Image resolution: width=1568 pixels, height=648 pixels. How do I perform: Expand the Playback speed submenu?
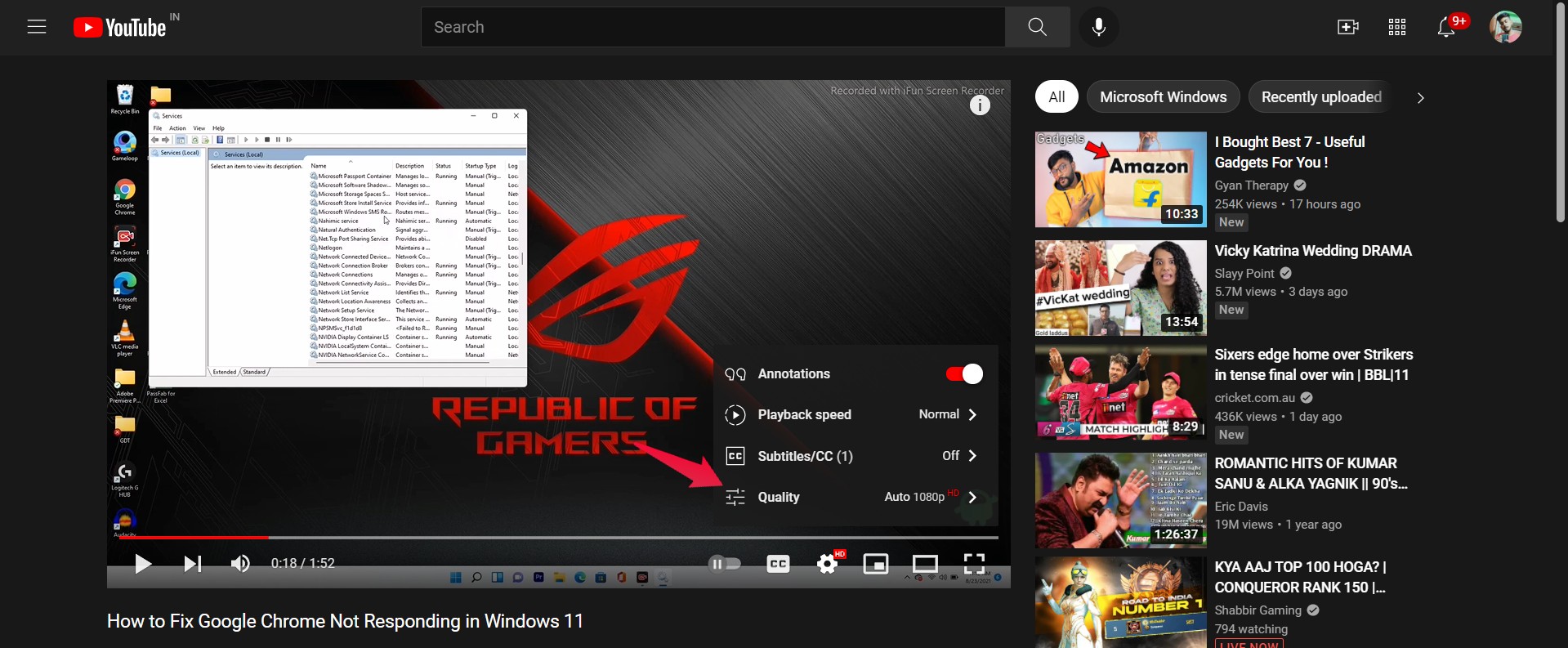pyautogui.click(x=855, y=414)
